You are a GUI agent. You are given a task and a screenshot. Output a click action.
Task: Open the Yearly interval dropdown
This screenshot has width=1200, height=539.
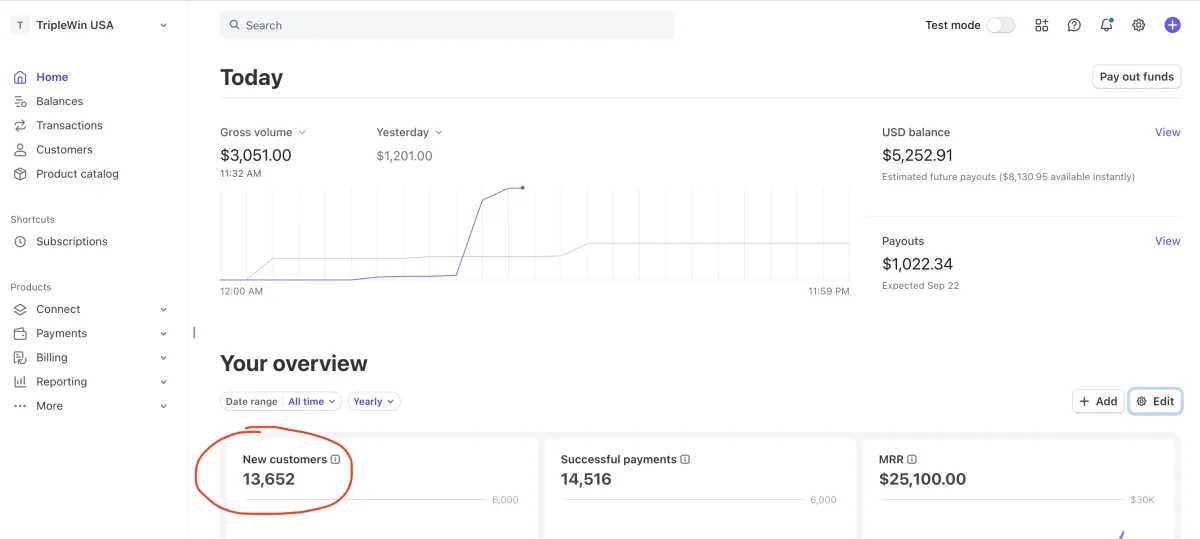tap(374, 401)
